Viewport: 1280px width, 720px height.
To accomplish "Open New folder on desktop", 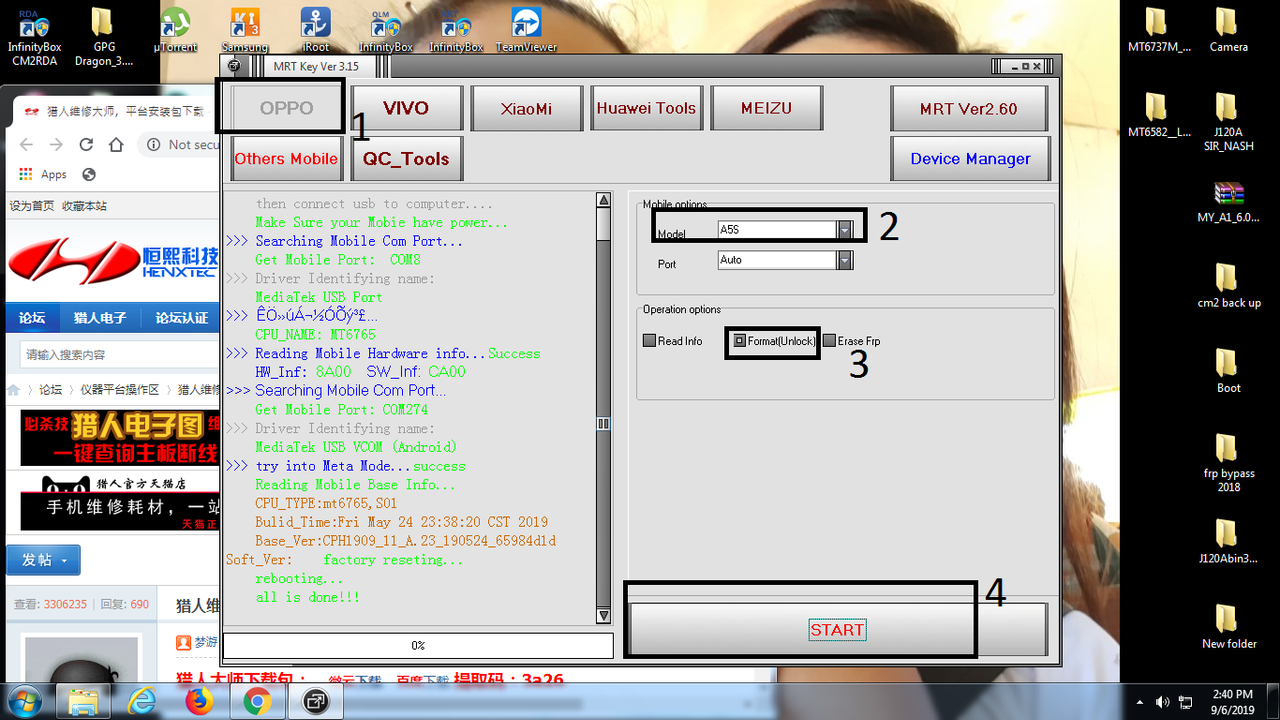I will (x=1228, y=626).
